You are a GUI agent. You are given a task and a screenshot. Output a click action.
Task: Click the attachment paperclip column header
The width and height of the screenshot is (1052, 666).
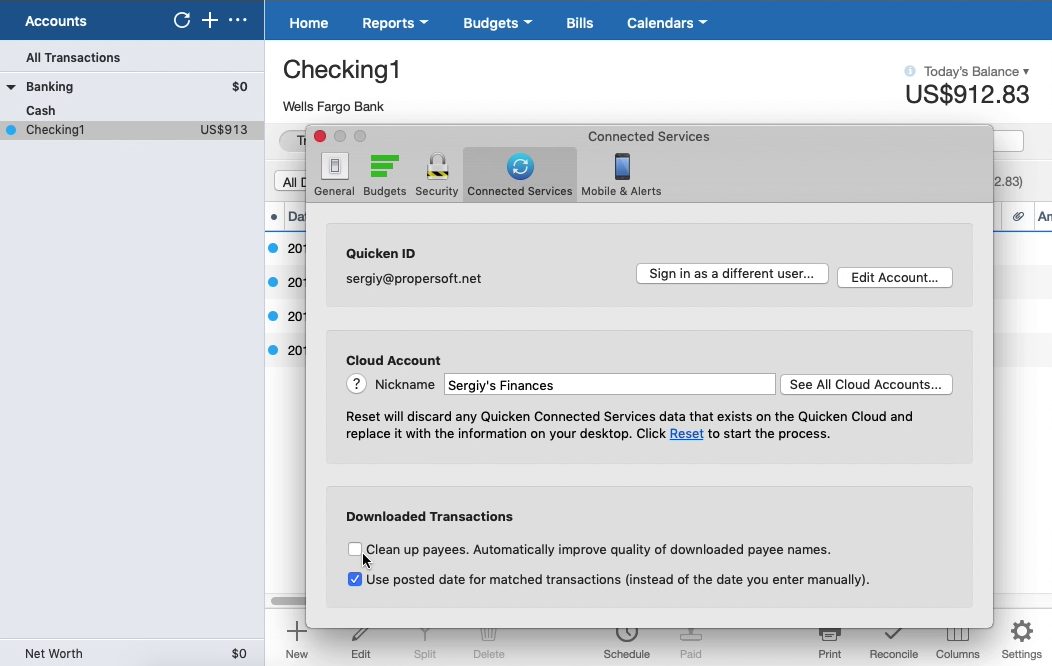pyautogui.click(x=1018, y=217)
